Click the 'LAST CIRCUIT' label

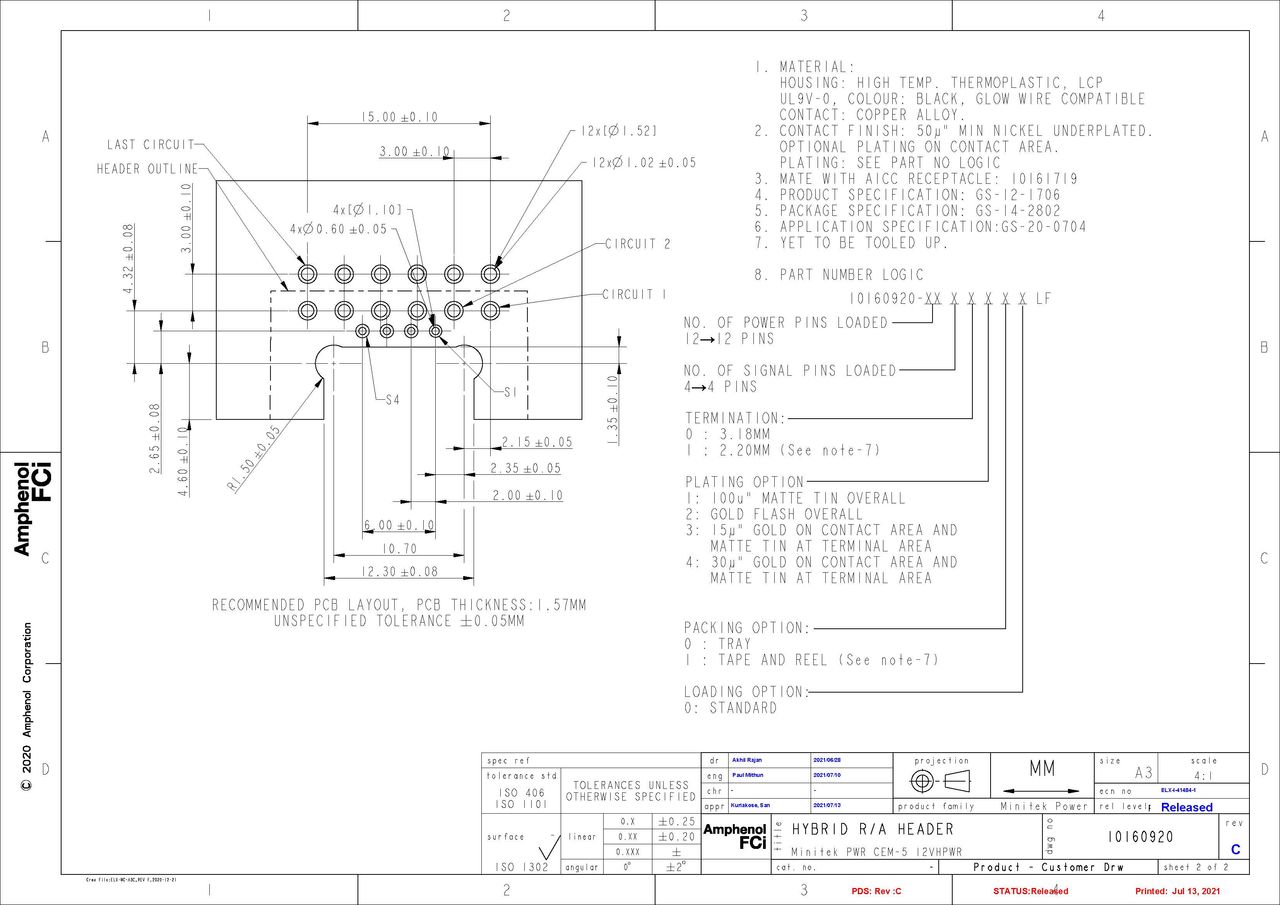(149, 146)
